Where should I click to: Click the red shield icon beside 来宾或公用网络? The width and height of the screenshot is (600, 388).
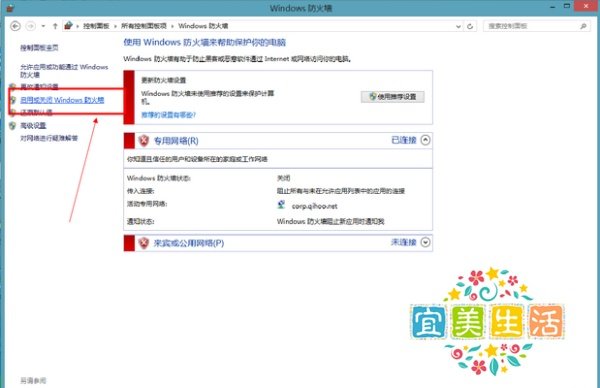click(x=143, y=243)
